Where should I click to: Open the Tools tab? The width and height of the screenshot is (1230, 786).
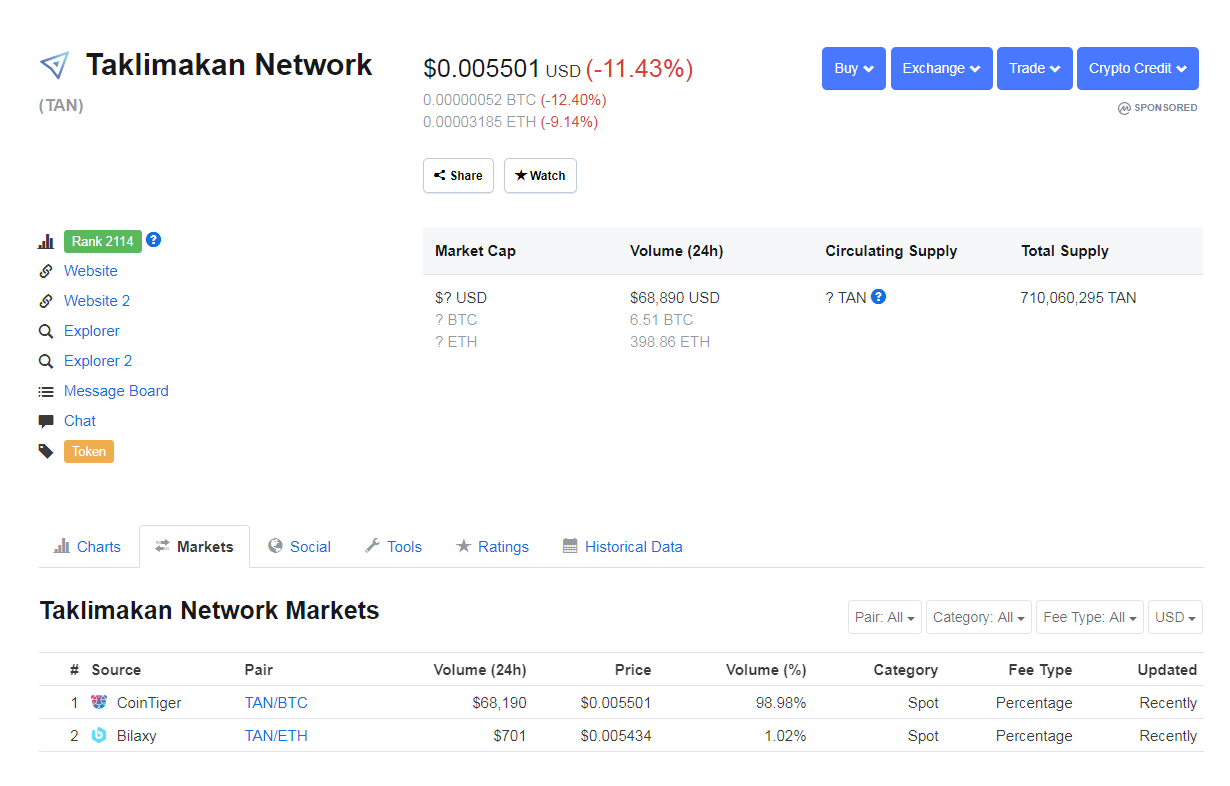click(x=393, y=546)
